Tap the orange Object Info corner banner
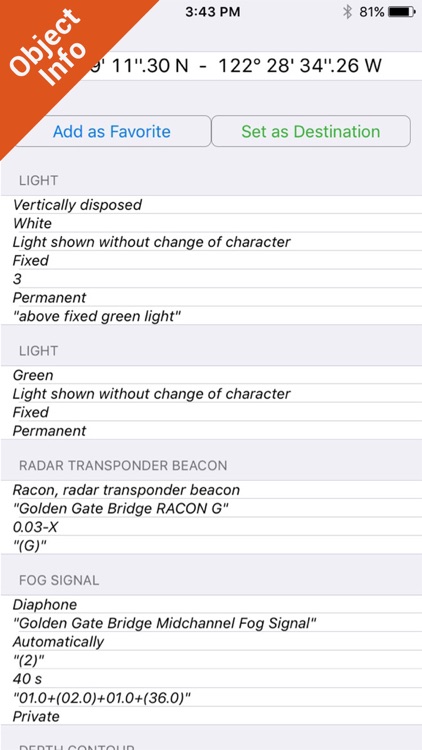 (x=53, y=53)
